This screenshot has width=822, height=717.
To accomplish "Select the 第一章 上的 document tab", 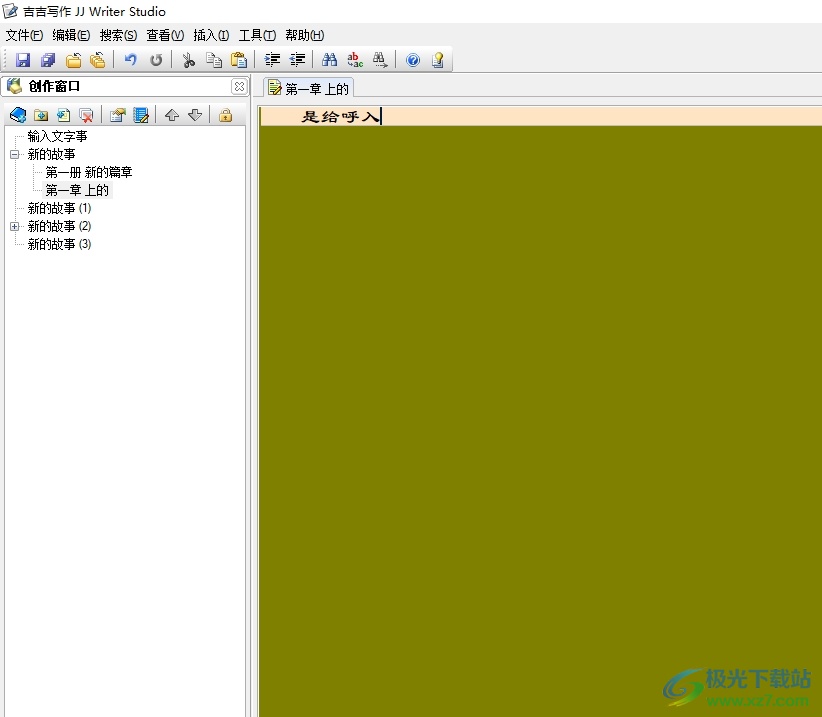I will pos(308,88).
